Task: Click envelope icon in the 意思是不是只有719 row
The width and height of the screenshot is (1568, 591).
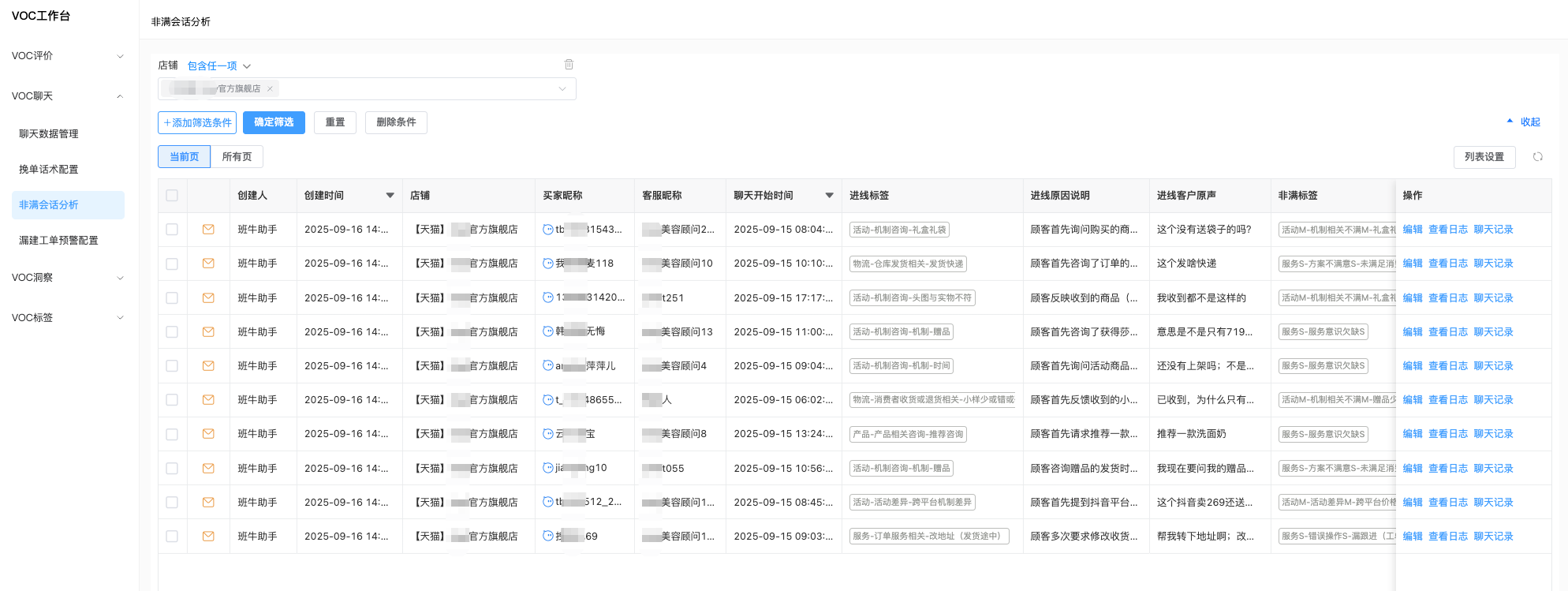Action: pyautogui.click(x=208, y=332)
